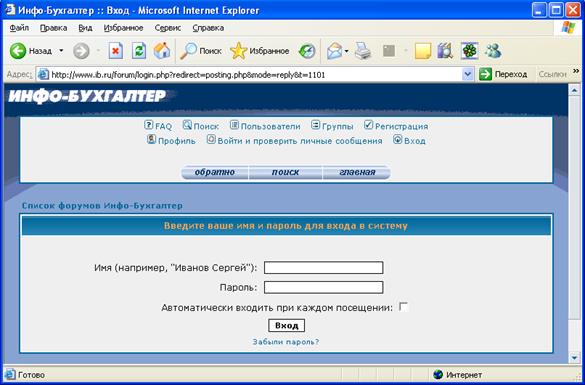Open the Пользователи link

click(x=270, y=126)
